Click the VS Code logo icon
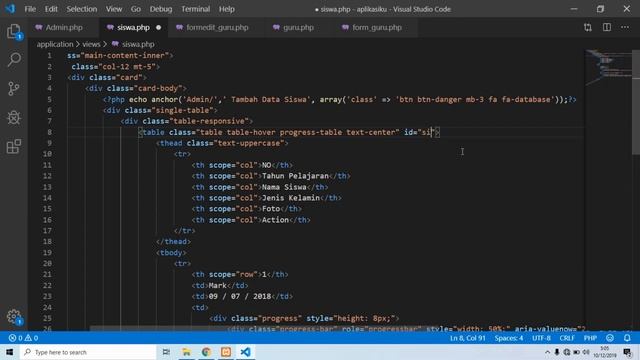Viewport: 640px width, 360px height. [x=10, y=9]
